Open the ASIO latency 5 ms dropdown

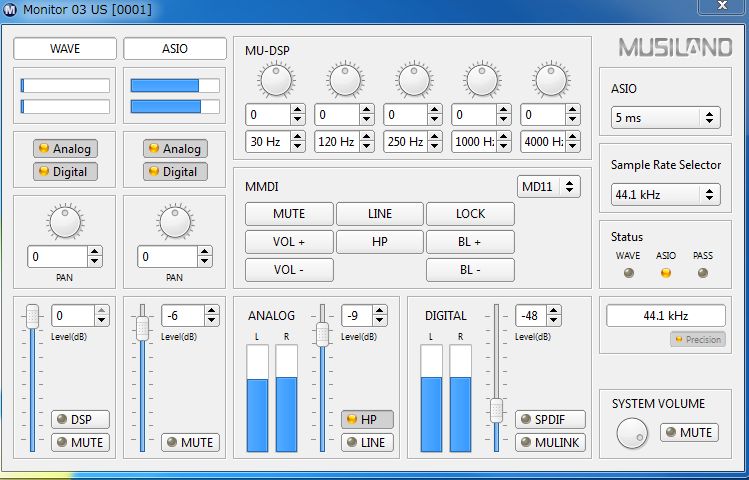(x=665, y=117)
